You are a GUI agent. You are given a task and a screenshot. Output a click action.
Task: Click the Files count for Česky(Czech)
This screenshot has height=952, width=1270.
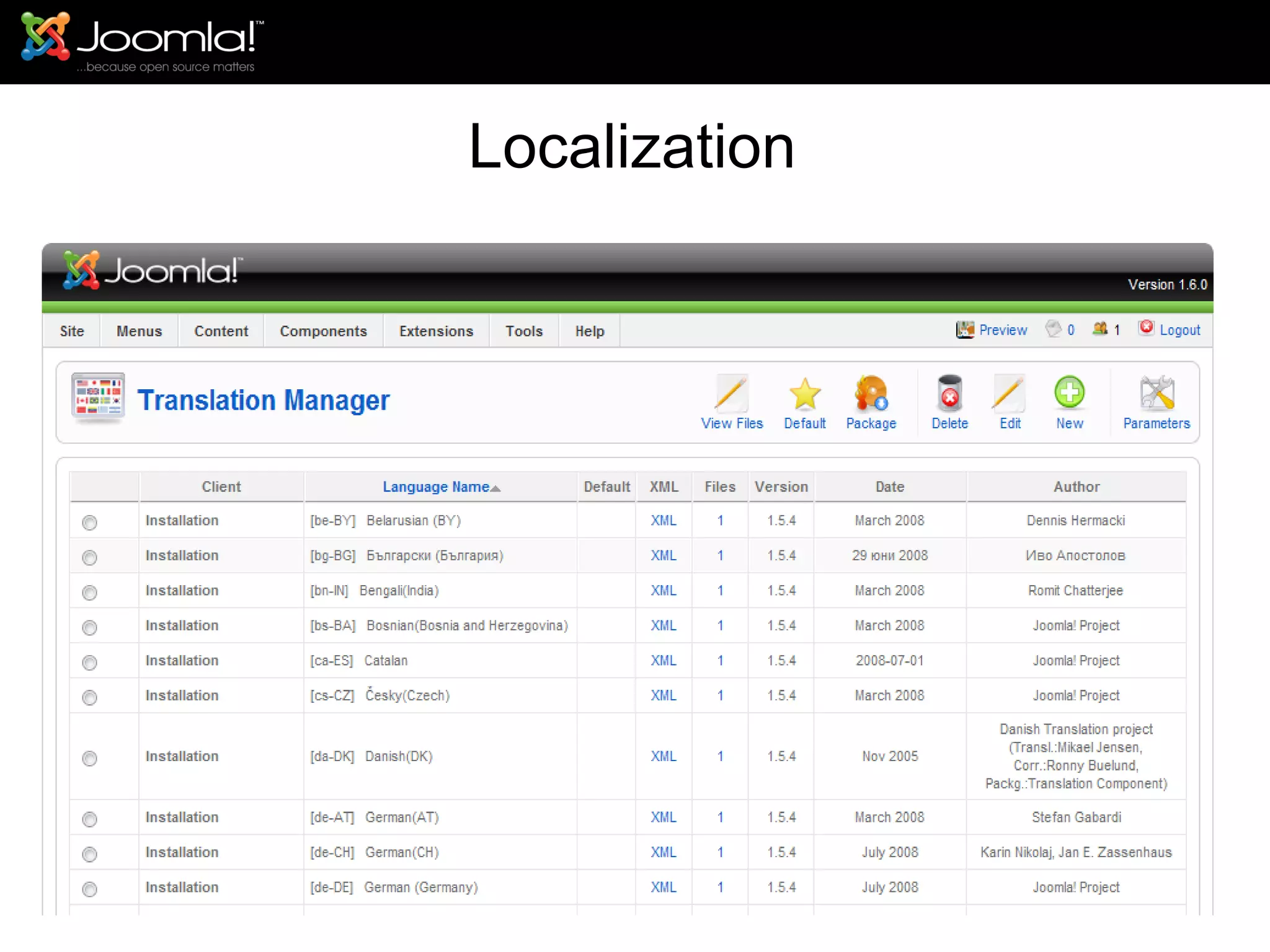720,695
